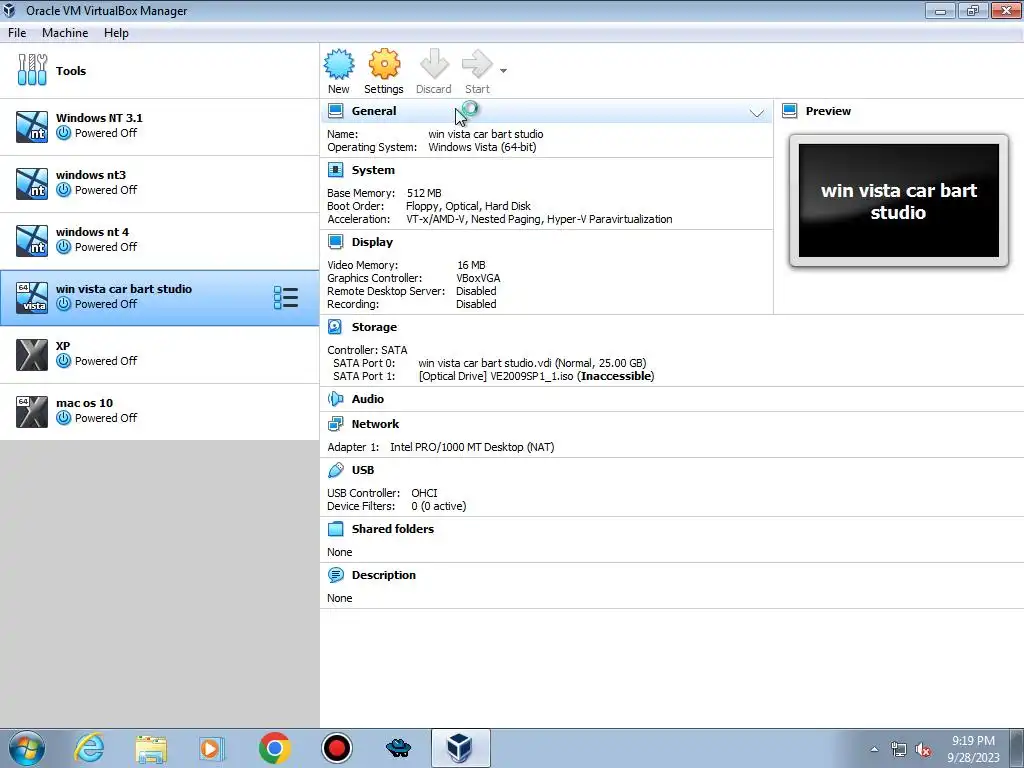Open the System settings heading link
Screen dimensions: 1024x768
373,170
